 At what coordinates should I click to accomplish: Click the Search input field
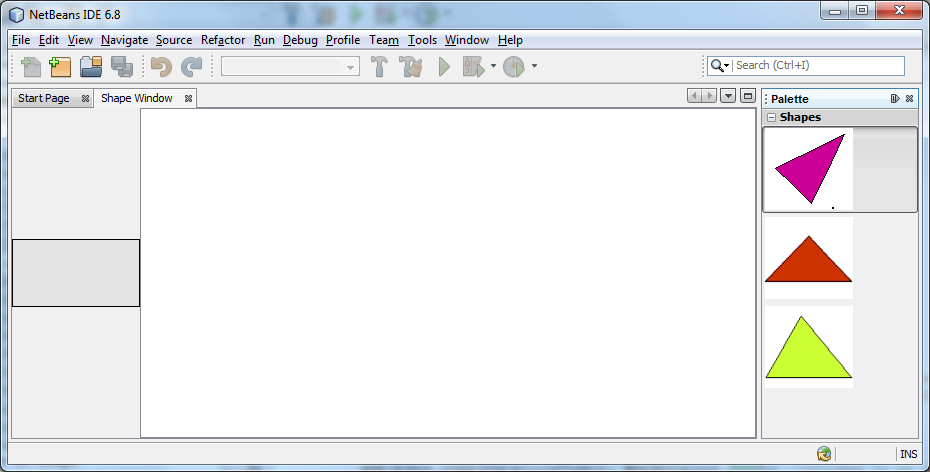pos(818,65)
